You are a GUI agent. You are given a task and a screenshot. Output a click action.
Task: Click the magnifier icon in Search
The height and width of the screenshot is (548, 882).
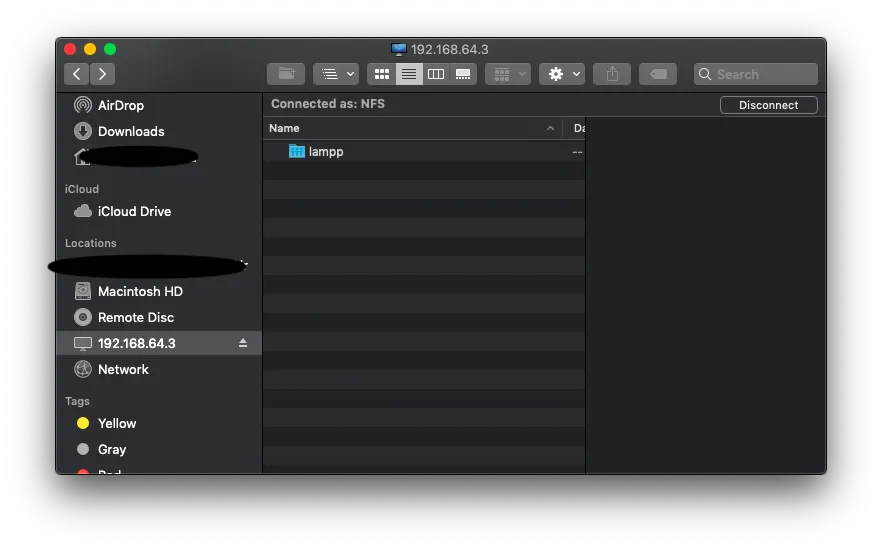705,74
